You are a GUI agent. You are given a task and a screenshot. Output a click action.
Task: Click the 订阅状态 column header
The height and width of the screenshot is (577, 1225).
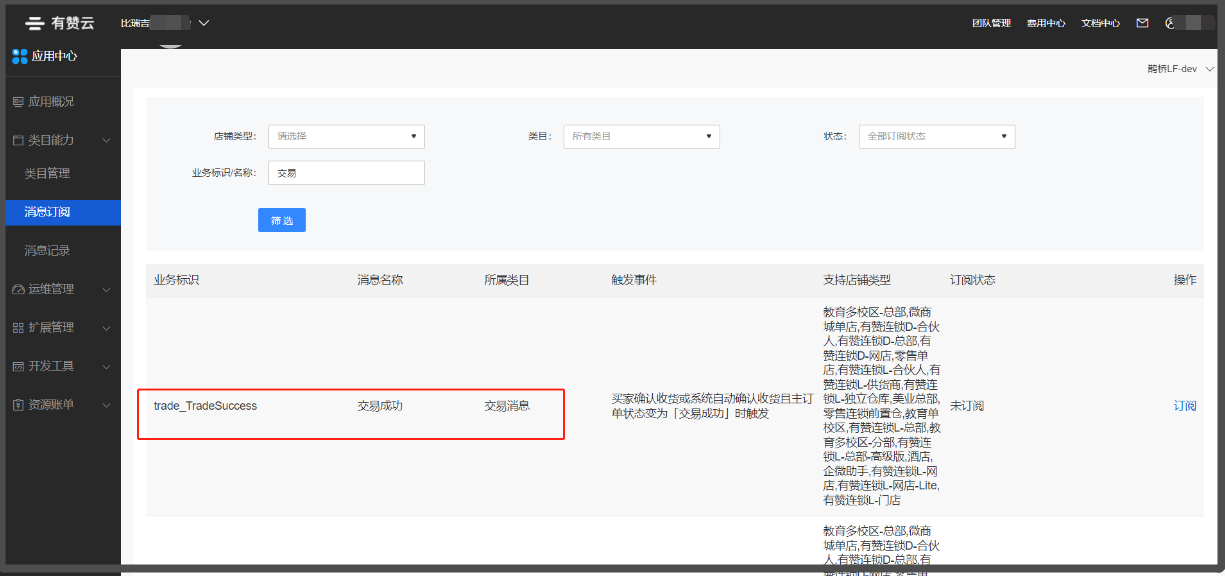[973, 280]
